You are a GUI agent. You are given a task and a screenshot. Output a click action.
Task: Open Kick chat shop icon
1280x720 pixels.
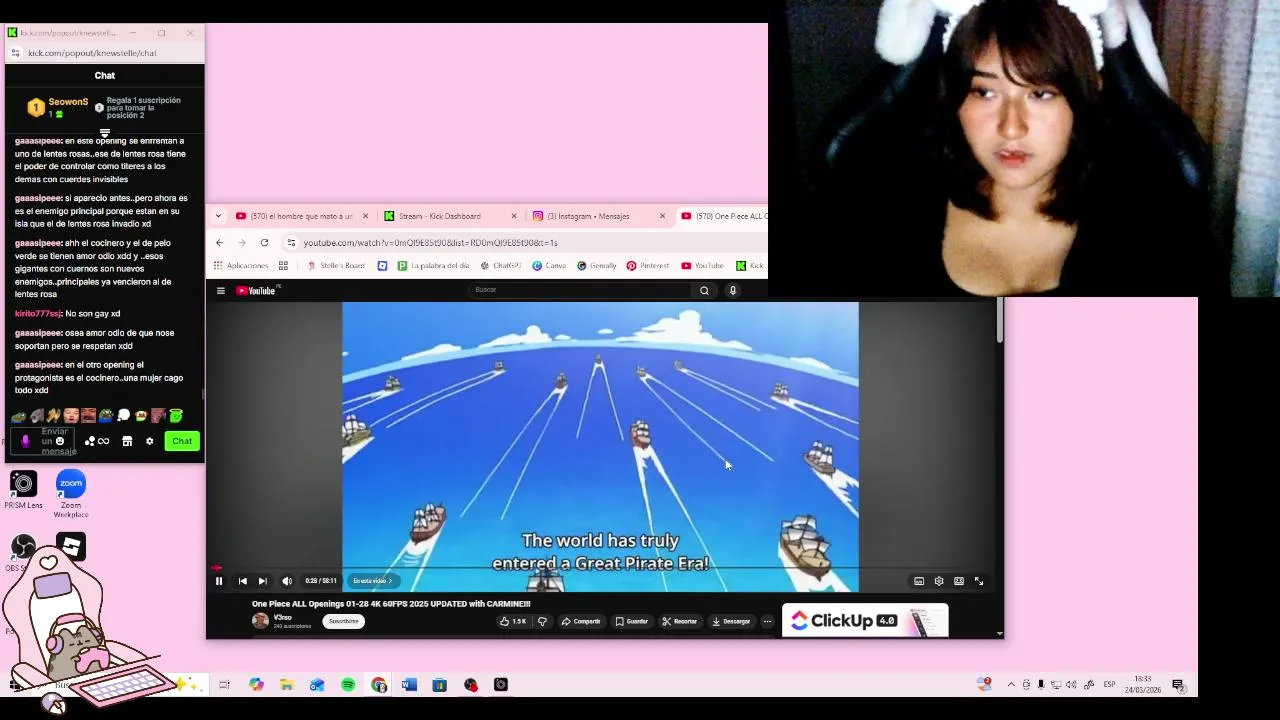pyautogui.click(x=127, y=441)
